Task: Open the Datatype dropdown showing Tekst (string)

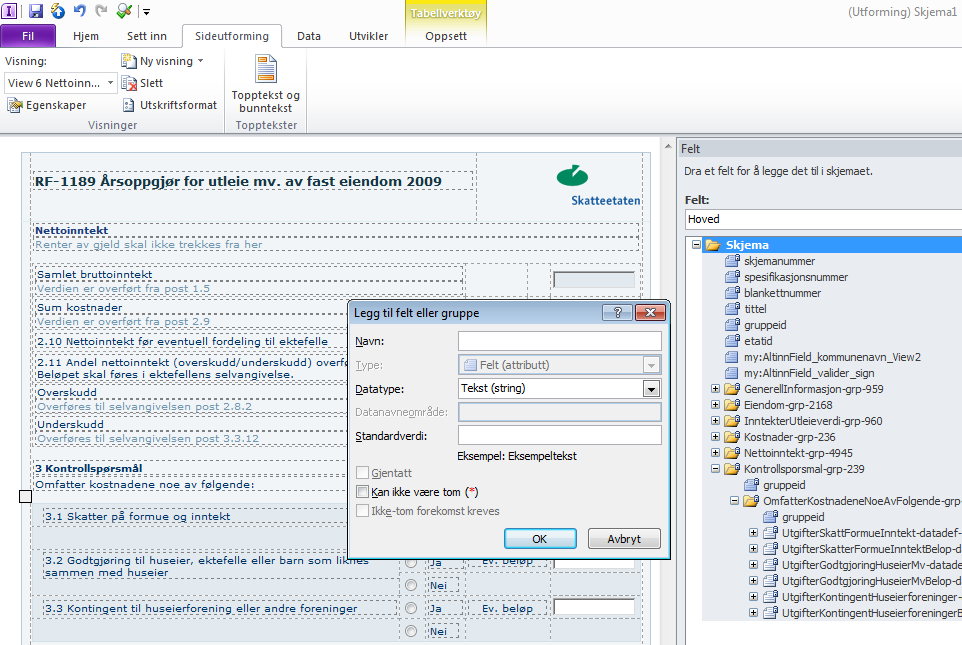Action: 652,388
